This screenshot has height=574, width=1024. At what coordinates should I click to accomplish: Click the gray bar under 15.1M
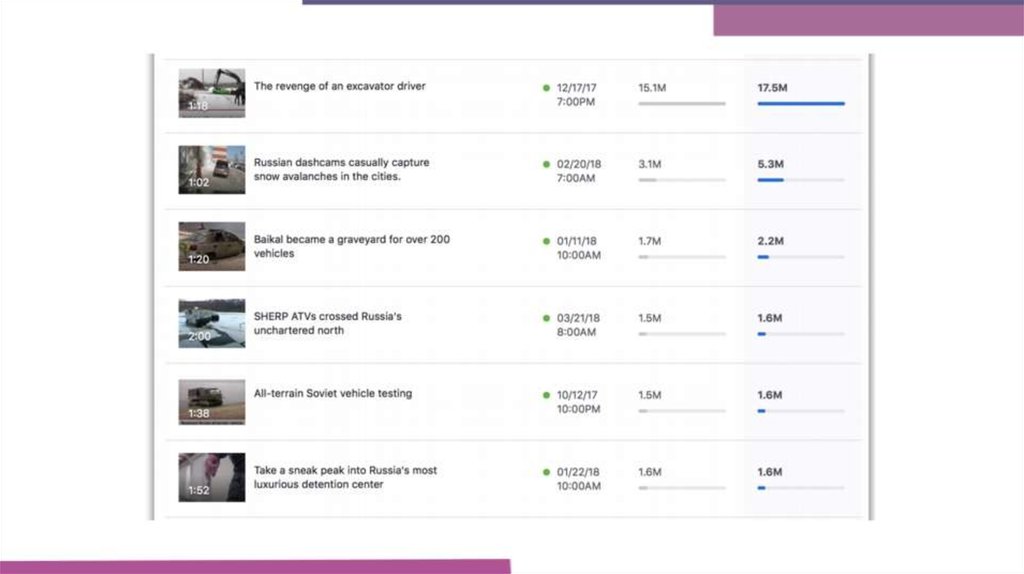pyautogui.click(x=682, y=103)
